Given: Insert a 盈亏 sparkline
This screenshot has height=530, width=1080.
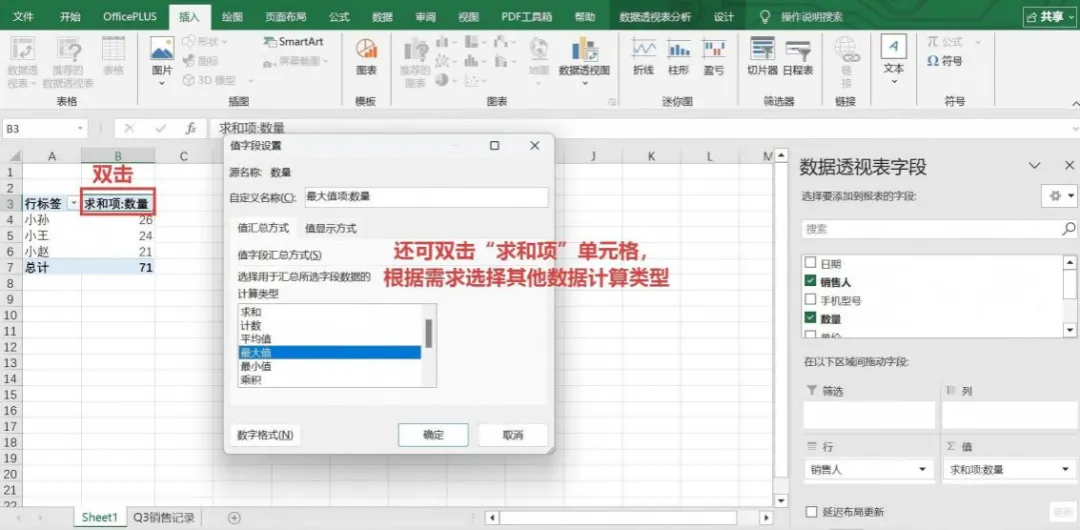Looking at the screenshot, I should click(x=714, y=57).
